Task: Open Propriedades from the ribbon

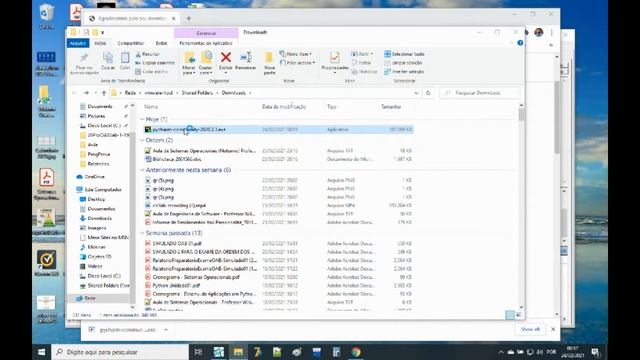Action: (335, 58)
